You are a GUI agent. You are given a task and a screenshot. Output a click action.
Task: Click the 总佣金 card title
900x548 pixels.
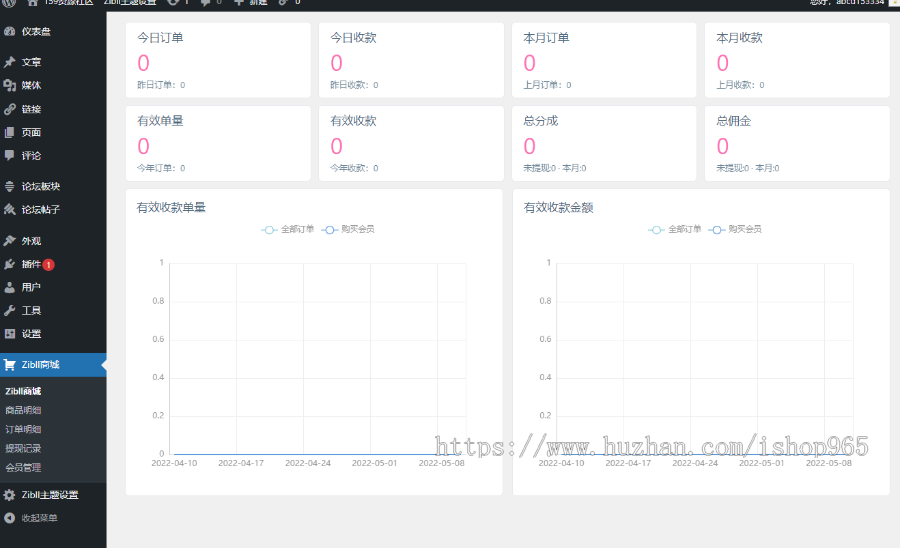(x=734, y=121)
